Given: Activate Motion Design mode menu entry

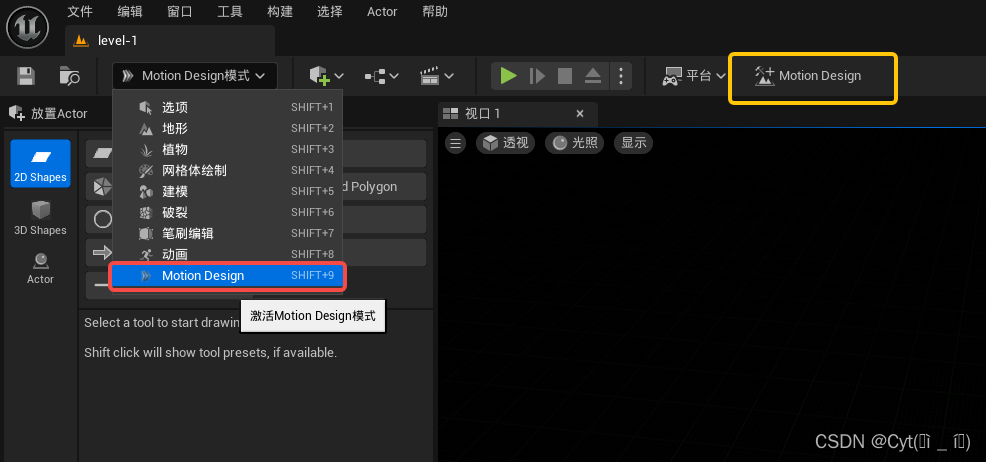Looking at the screenshot, I should click(227, 276).
